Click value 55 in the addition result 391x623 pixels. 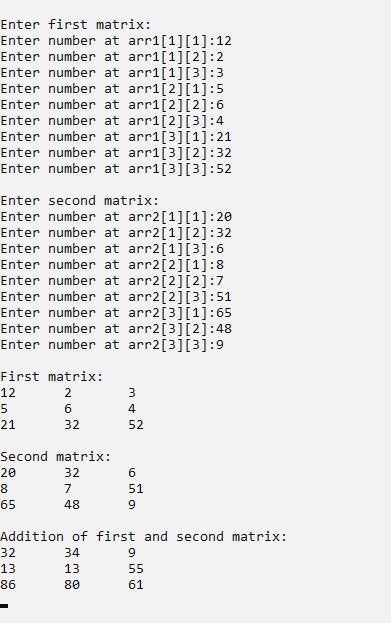135,569
